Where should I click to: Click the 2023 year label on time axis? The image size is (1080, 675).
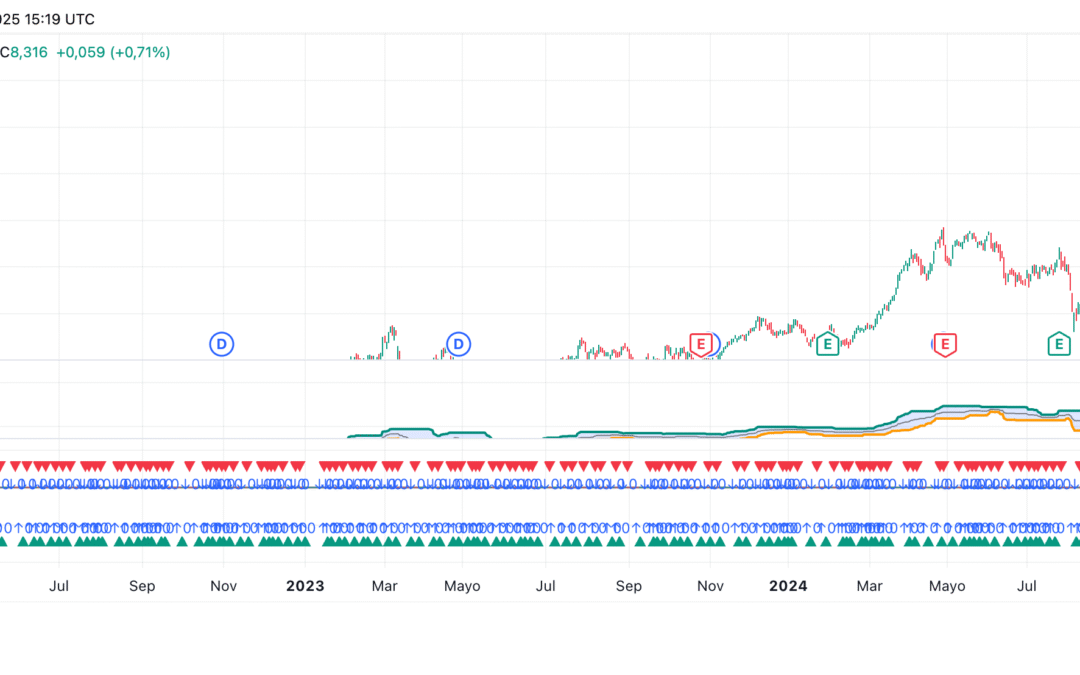pos(305,586)
